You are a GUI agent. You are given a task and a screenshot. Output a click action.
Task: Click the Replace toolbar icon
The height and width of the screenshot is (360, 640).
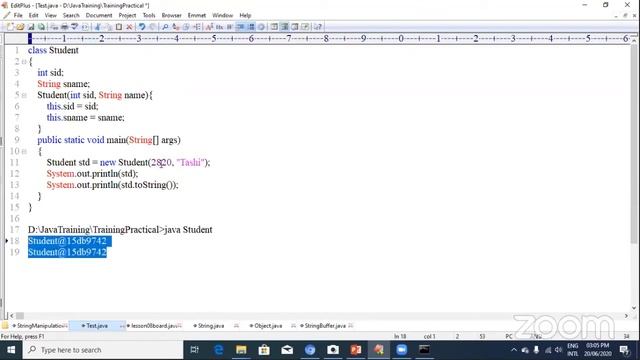[x=176, y=27]
